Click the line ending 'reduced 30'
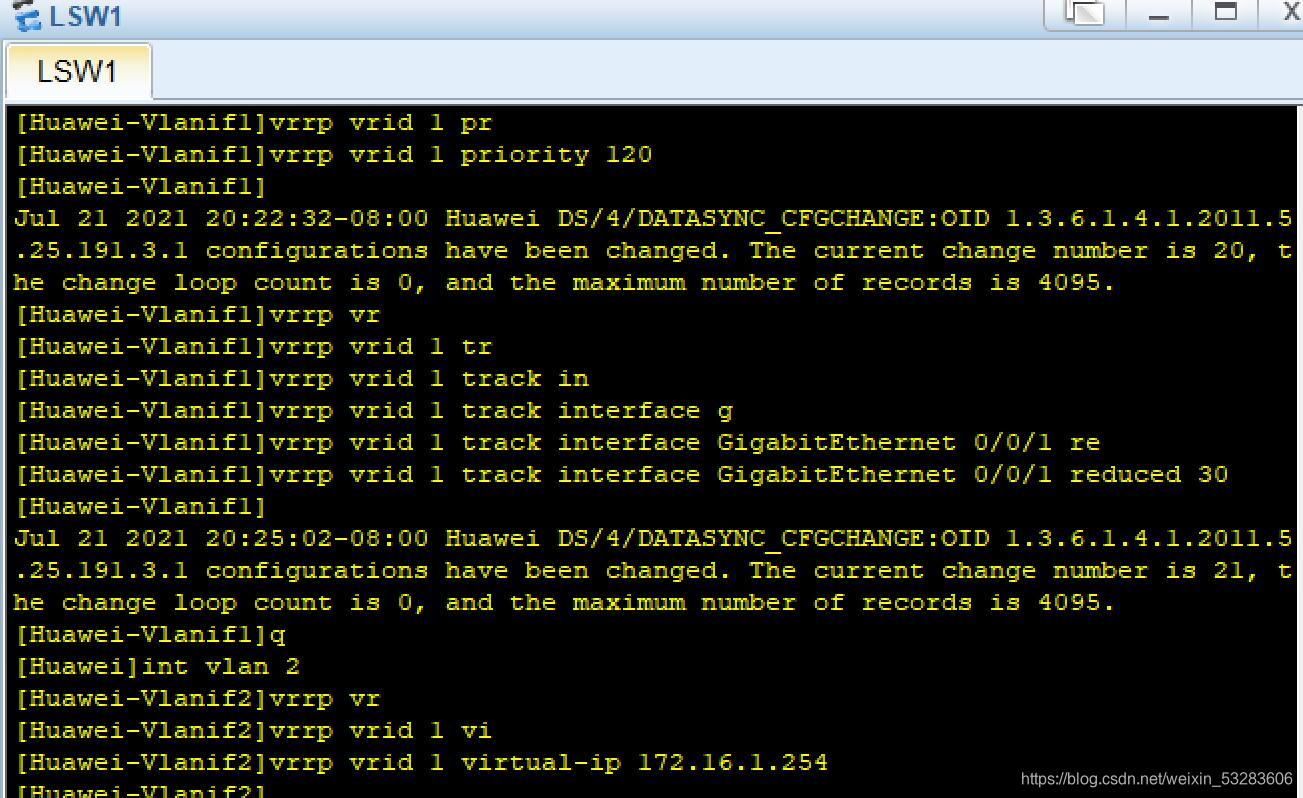1303x798 pixels. tap(622, 475)
